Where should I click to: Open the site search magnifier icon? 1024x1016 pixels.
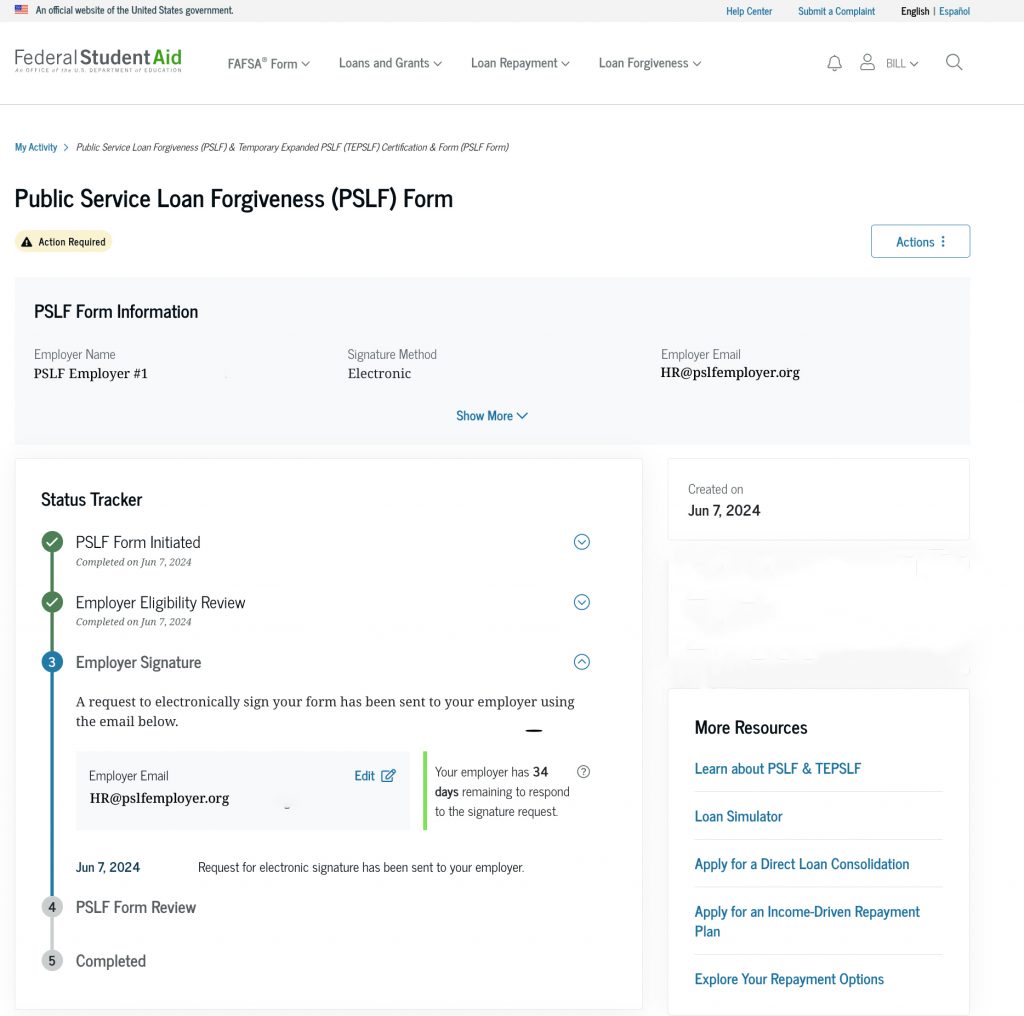(x=954, y=62)
